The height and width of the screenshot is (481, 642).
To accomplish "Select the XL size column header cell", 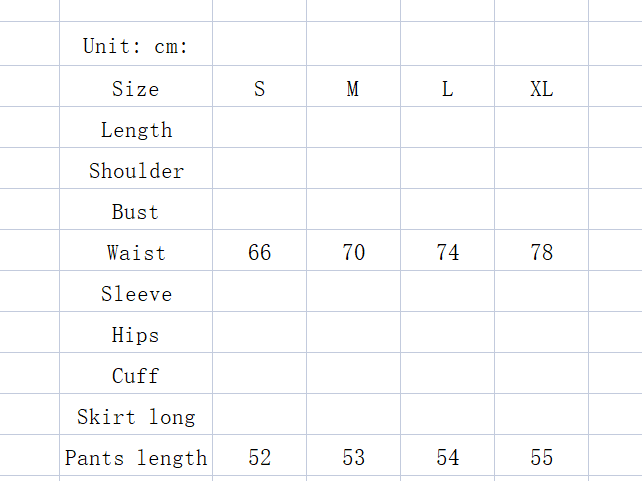I will (x=541, y=89).
